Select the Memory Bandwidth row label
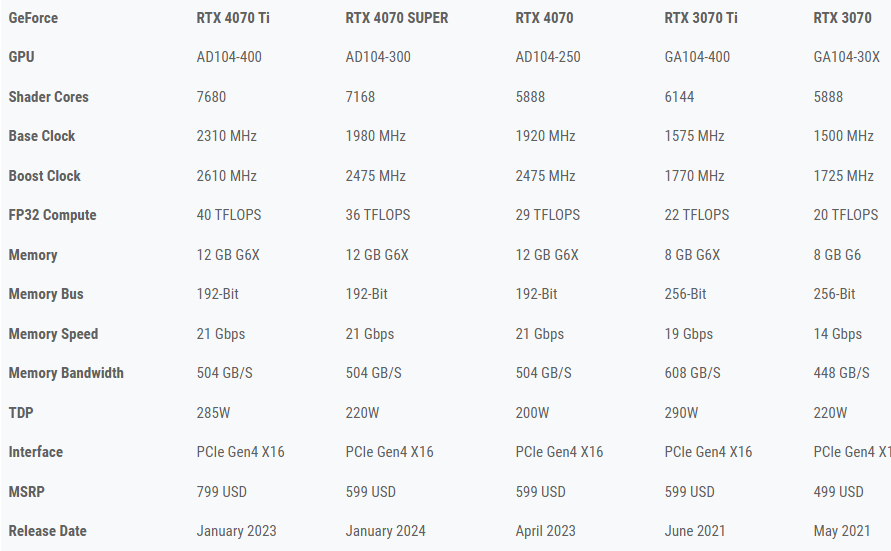 66,373
